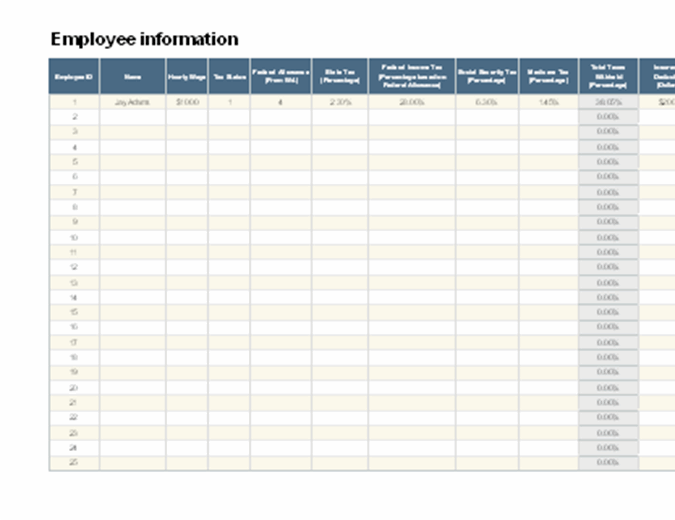Click the Federal Income Tax header
The width and height of the screenshot is (675, 520).
pyautogui.click(x=411, y=76)
